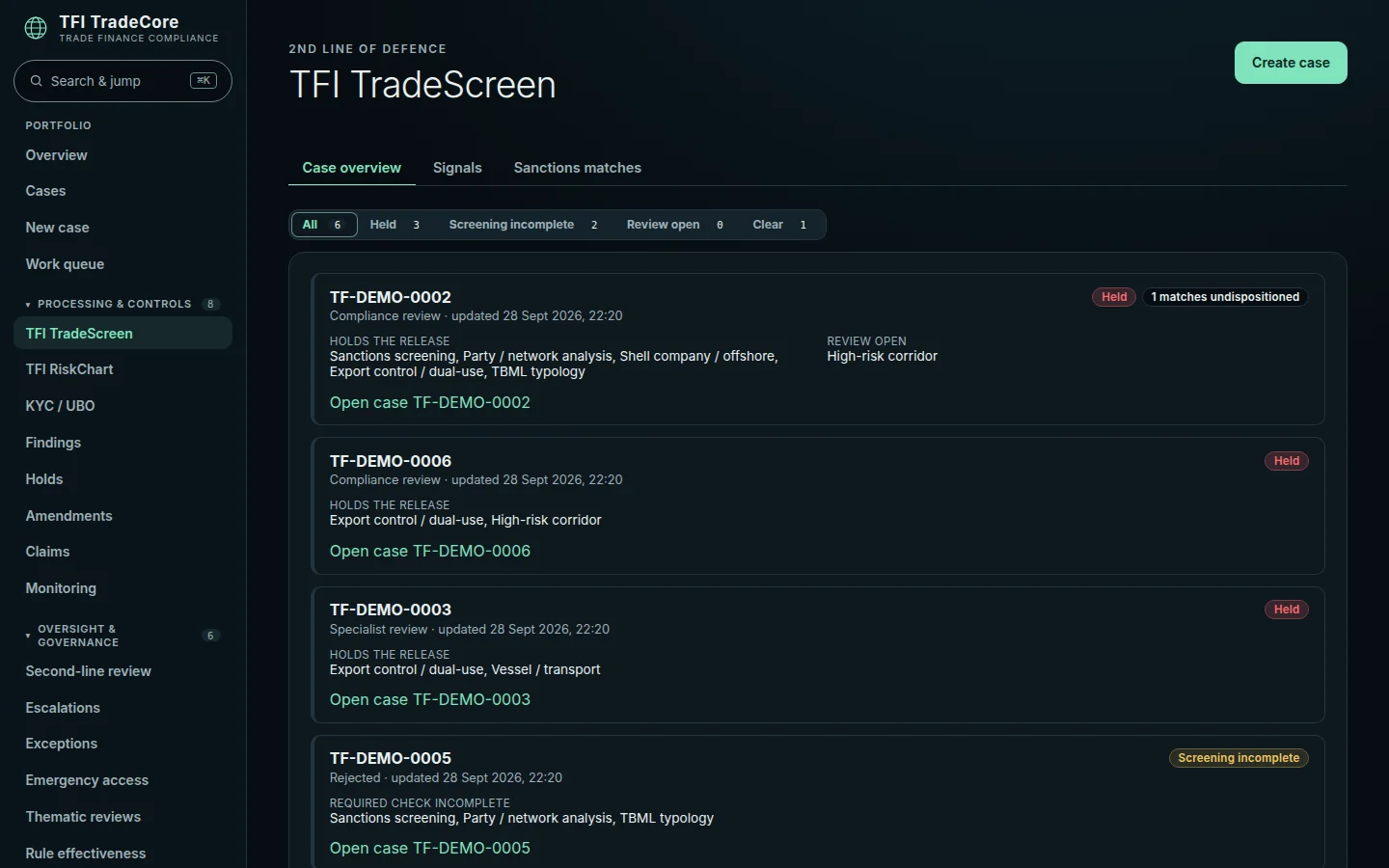This screenshot has height=868, width=1389.
Task: Click Screening incomplete badge on TF-DEMO-0005
Action: pos(1239,758)
